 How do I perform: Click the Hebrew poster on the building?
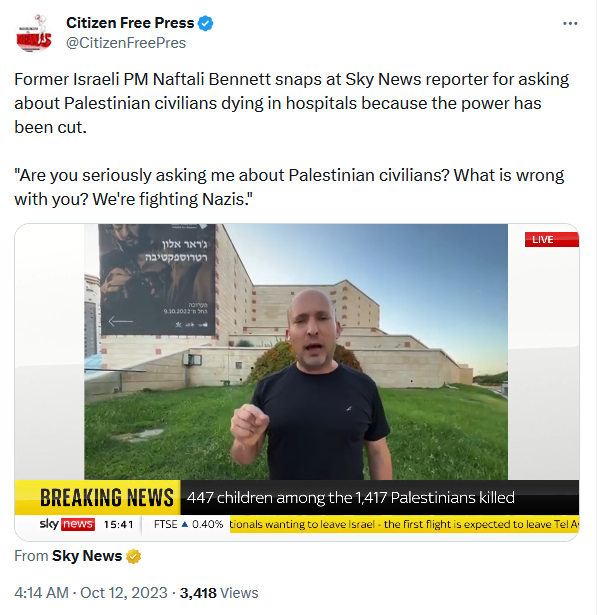157,279
